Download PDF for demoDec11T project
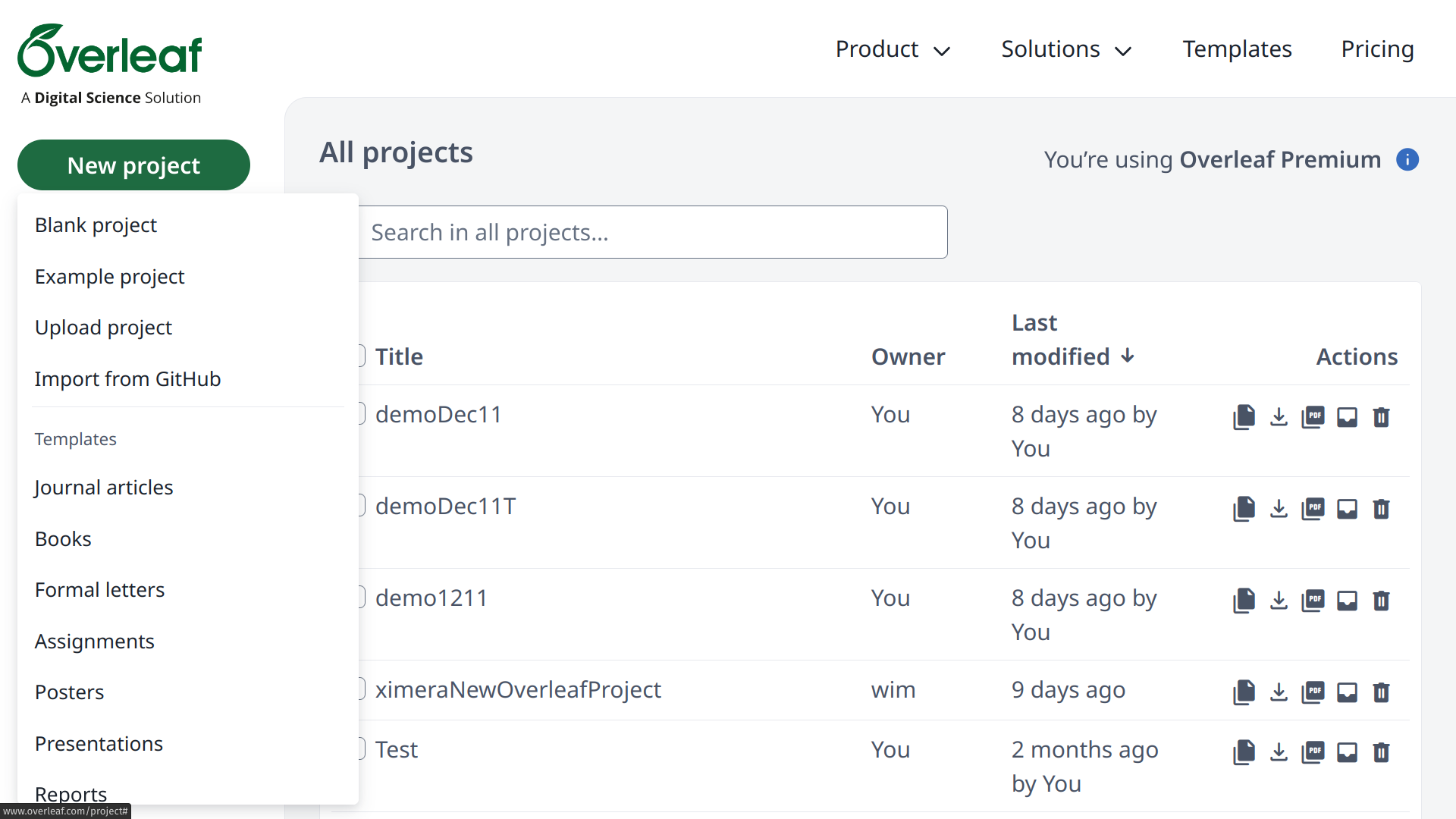Viewport: 1456px width, 819px height. pyautogui.click(x=1313, y=509)
